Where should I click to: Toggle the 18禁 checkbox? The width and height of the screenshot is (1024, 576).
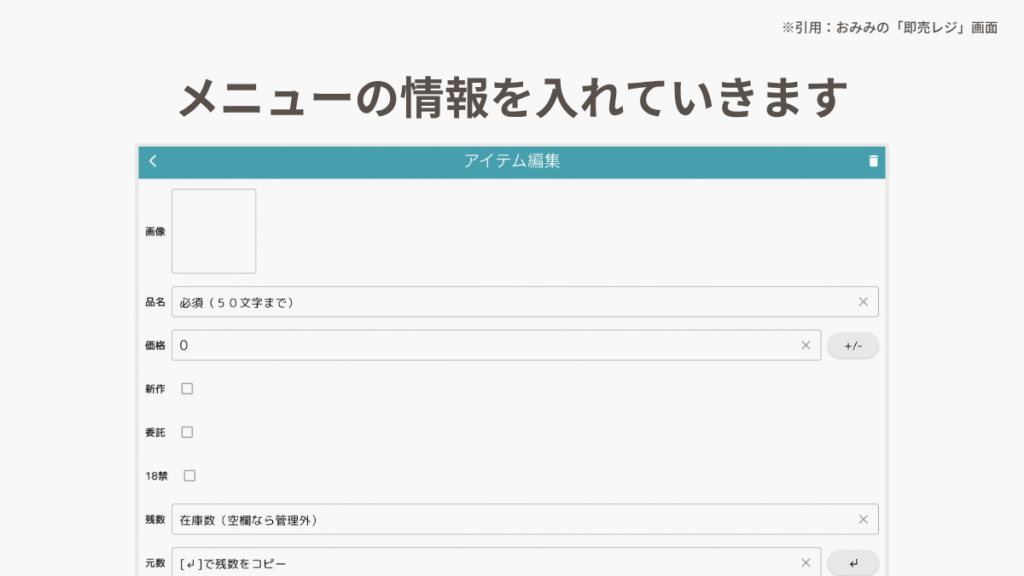189,476
